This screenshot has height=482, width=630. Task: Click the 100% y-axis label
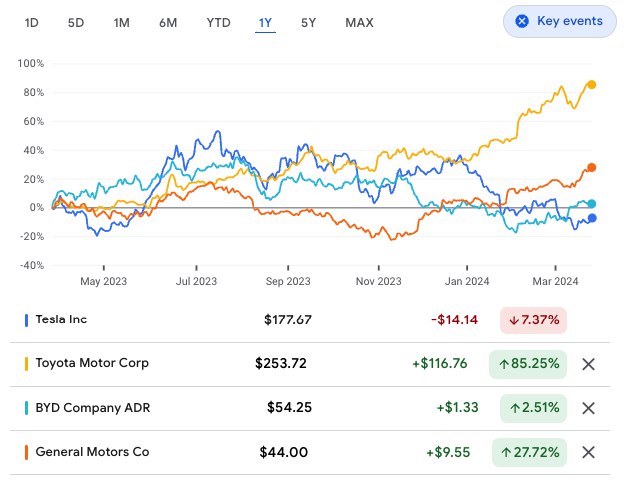click(31, 63)
